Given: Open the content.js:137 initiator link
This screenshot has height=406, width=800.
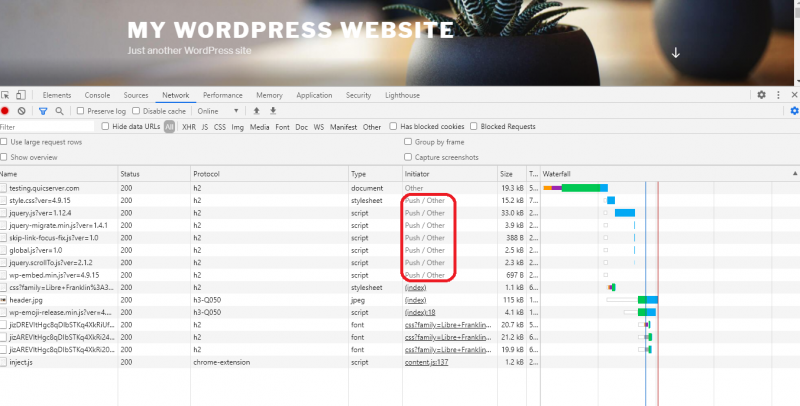Looking at the screenshot, I should (x=426, y=362).
